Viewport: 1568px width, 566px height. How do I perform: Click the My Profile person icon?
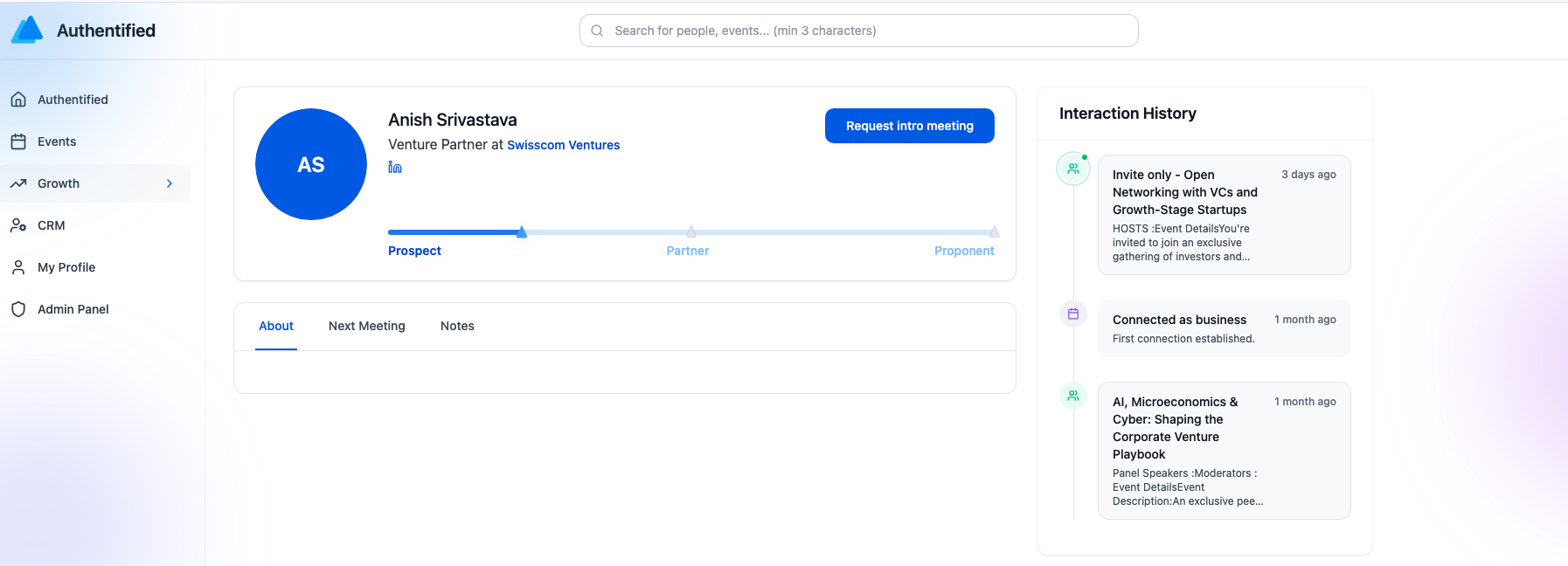pos(18,267)
